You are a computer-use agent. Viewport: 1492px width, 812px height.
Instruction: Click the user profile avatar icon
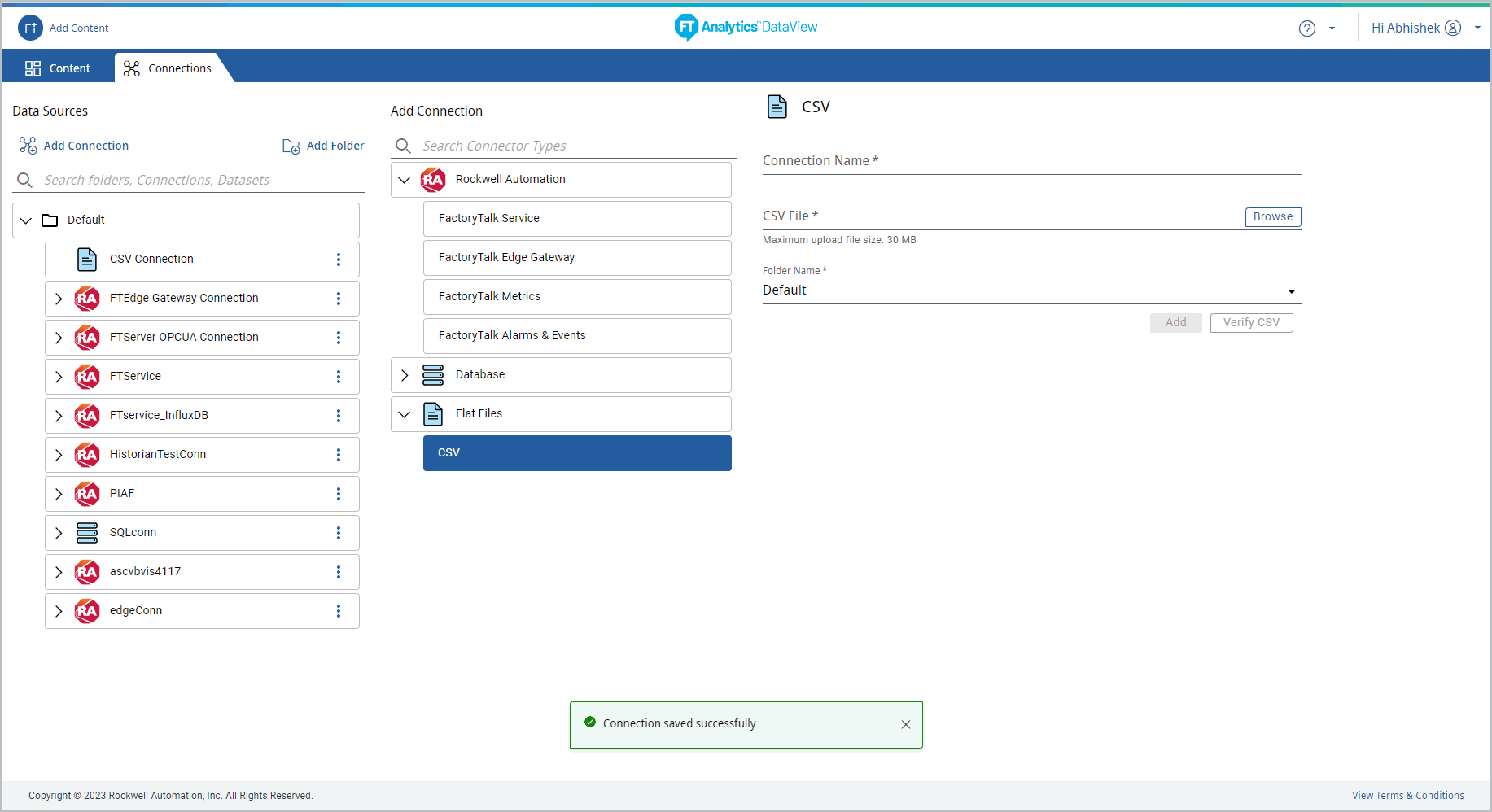click(1453, 28)
